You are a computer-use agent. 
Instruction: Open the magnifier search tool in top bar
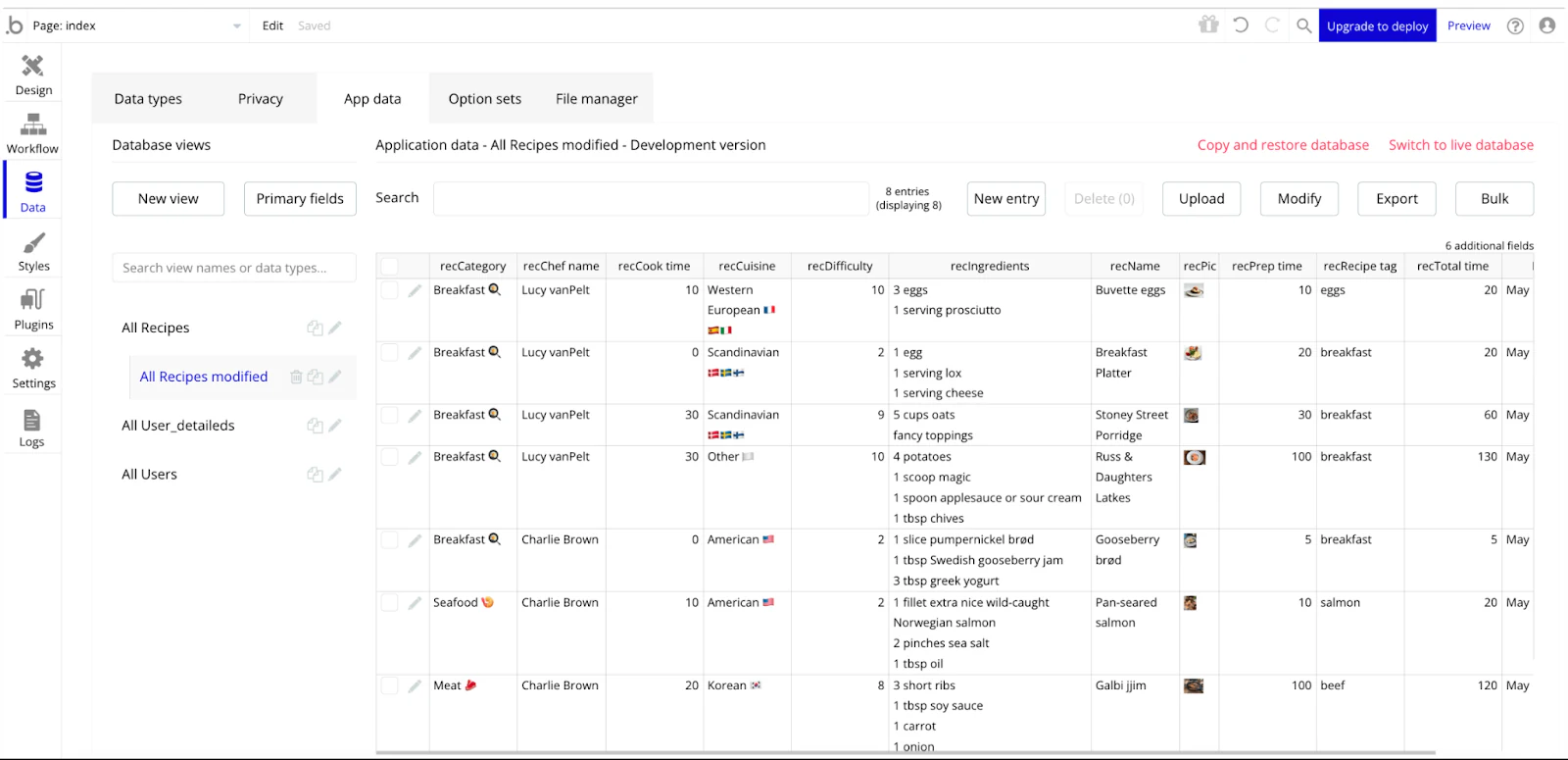[x=1303, y=25]
